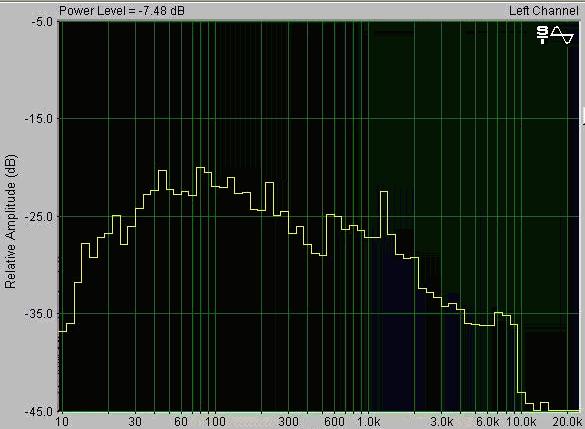
Task: Click the -45.0 amplitude axis label
Action: click(x=39, y=411)
